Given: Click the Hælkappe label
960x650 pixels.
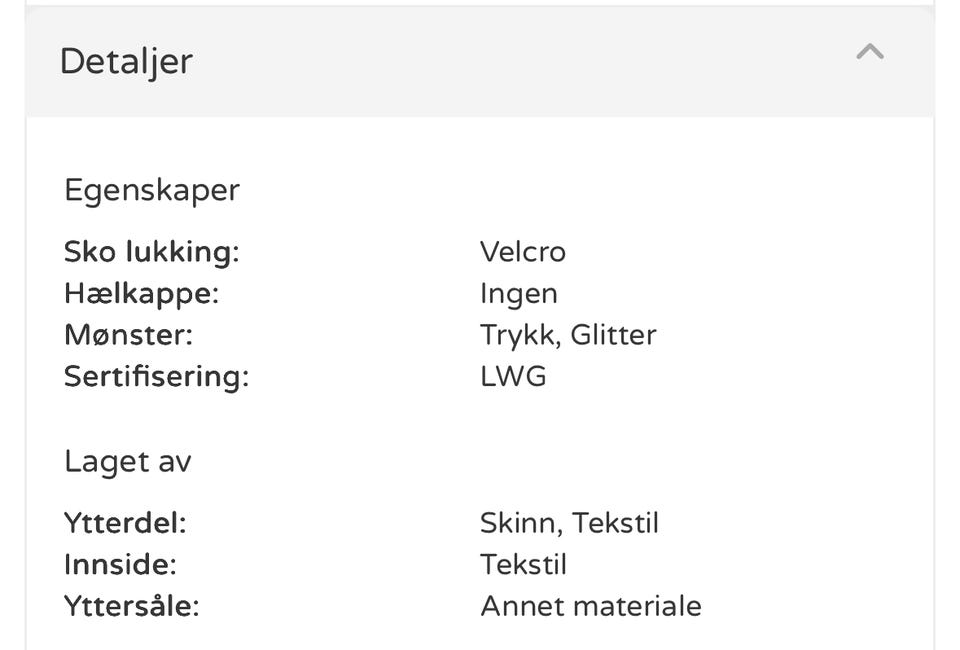Looking at the screenshot, I should click(x=141, y=294).
